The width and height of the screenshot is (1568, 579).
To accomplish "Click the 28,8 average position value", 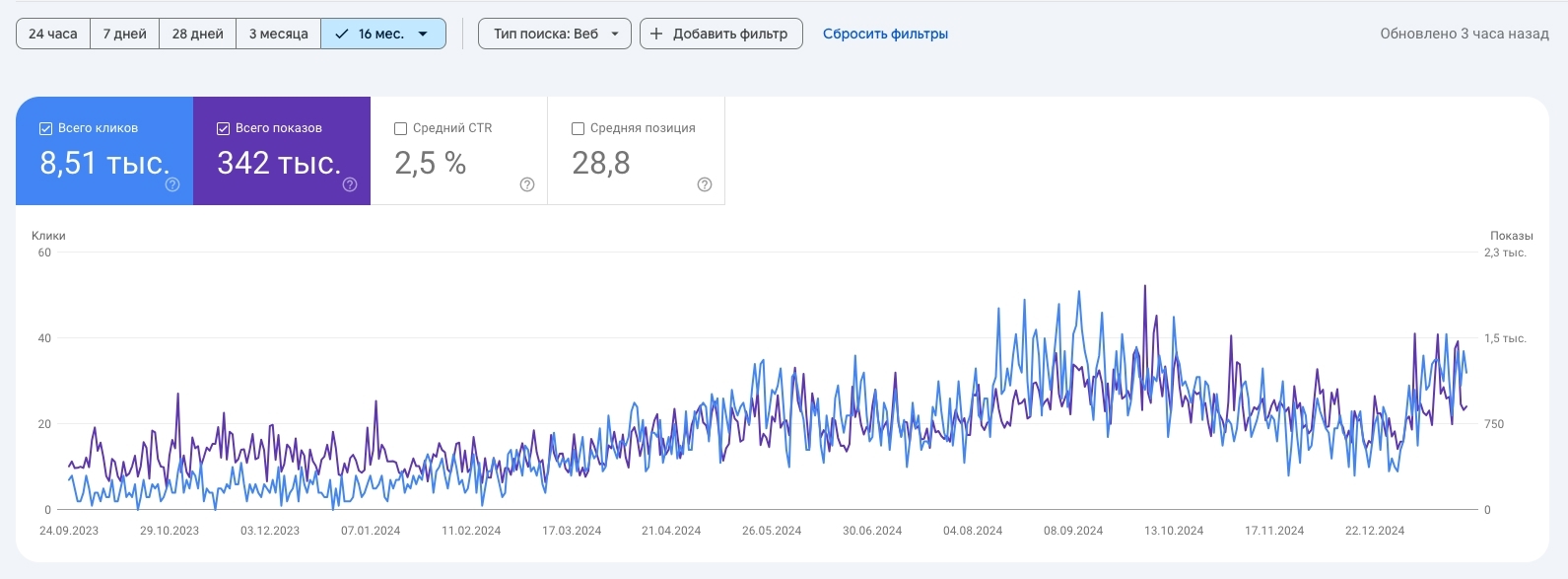I will pyautogui.click(x=601, y=163).
